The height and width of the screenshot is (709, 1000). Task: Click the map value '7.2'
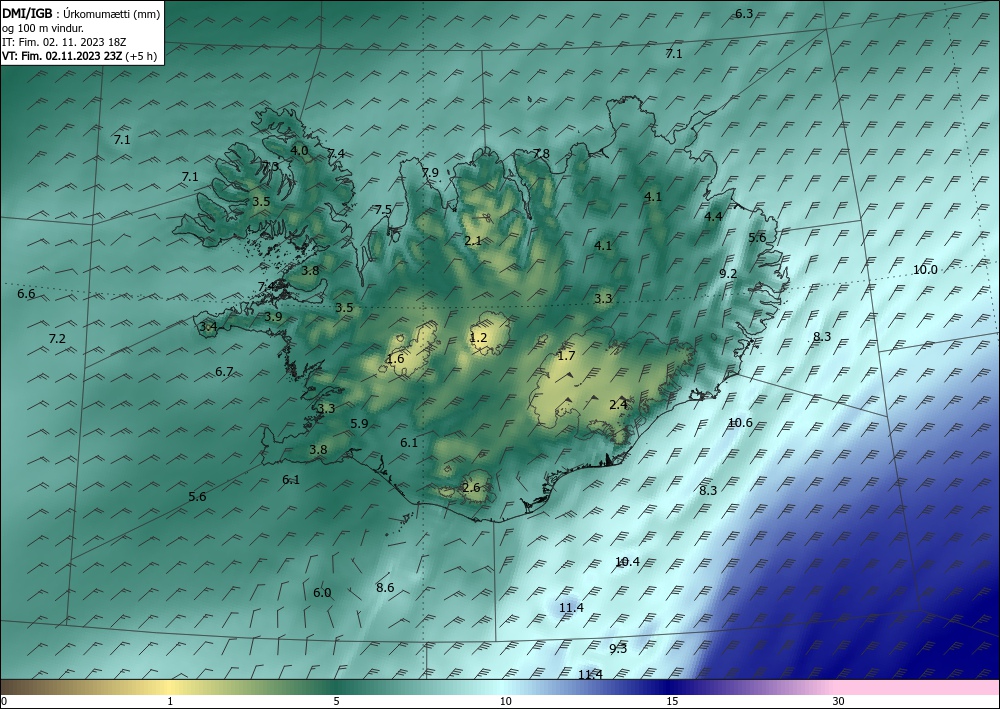click(x=57, y=338)
